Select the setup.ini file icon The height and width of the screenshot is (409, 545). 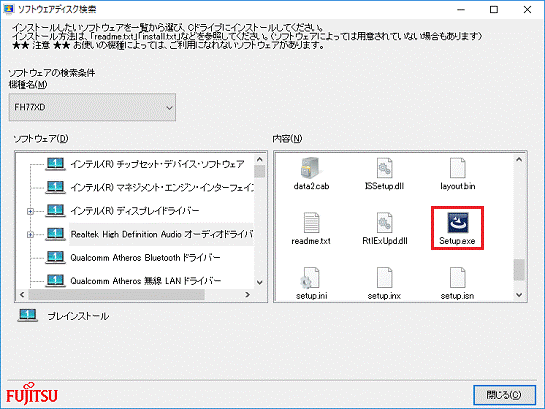[310, 277]
